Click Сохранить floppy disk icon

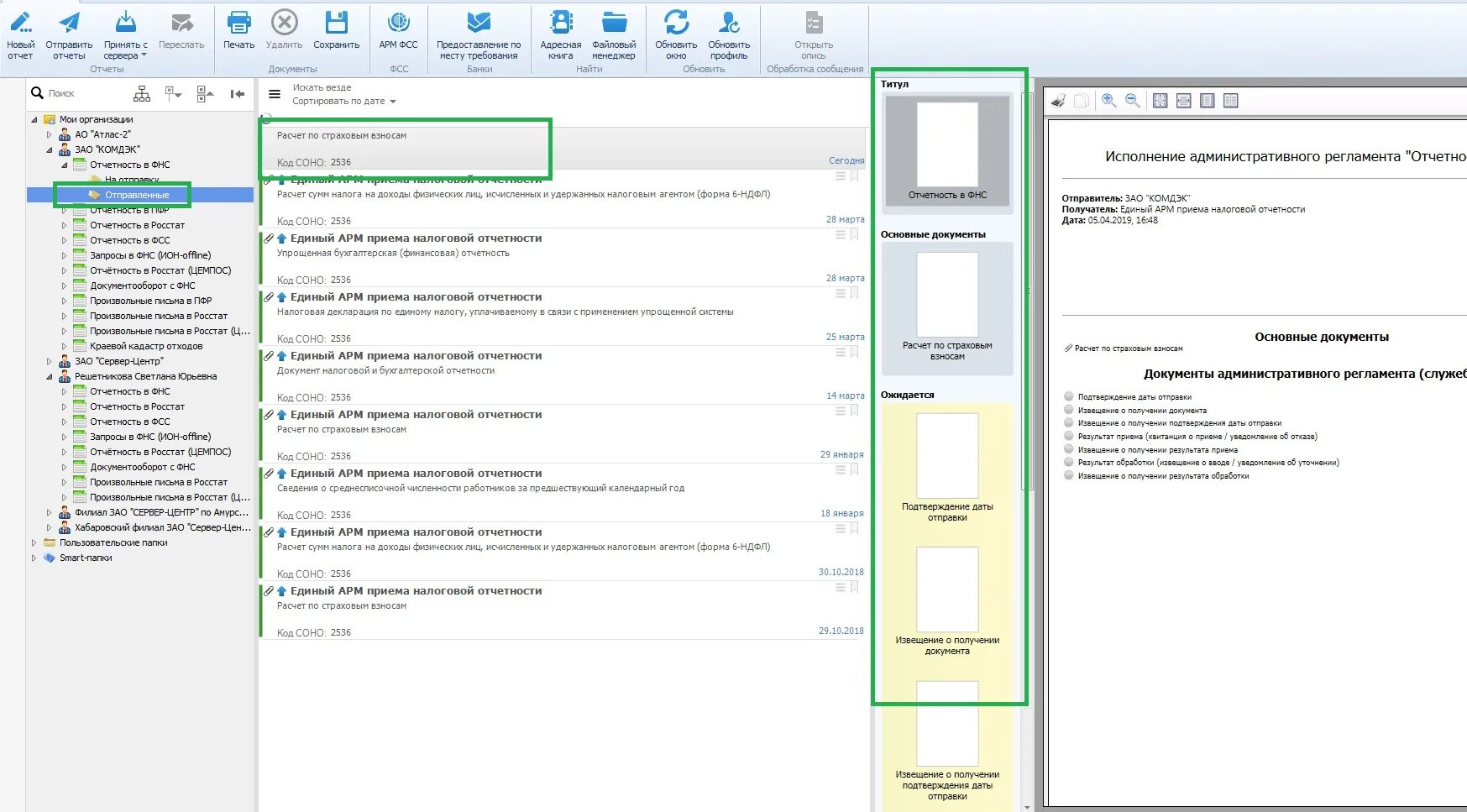tap(337, 23)
